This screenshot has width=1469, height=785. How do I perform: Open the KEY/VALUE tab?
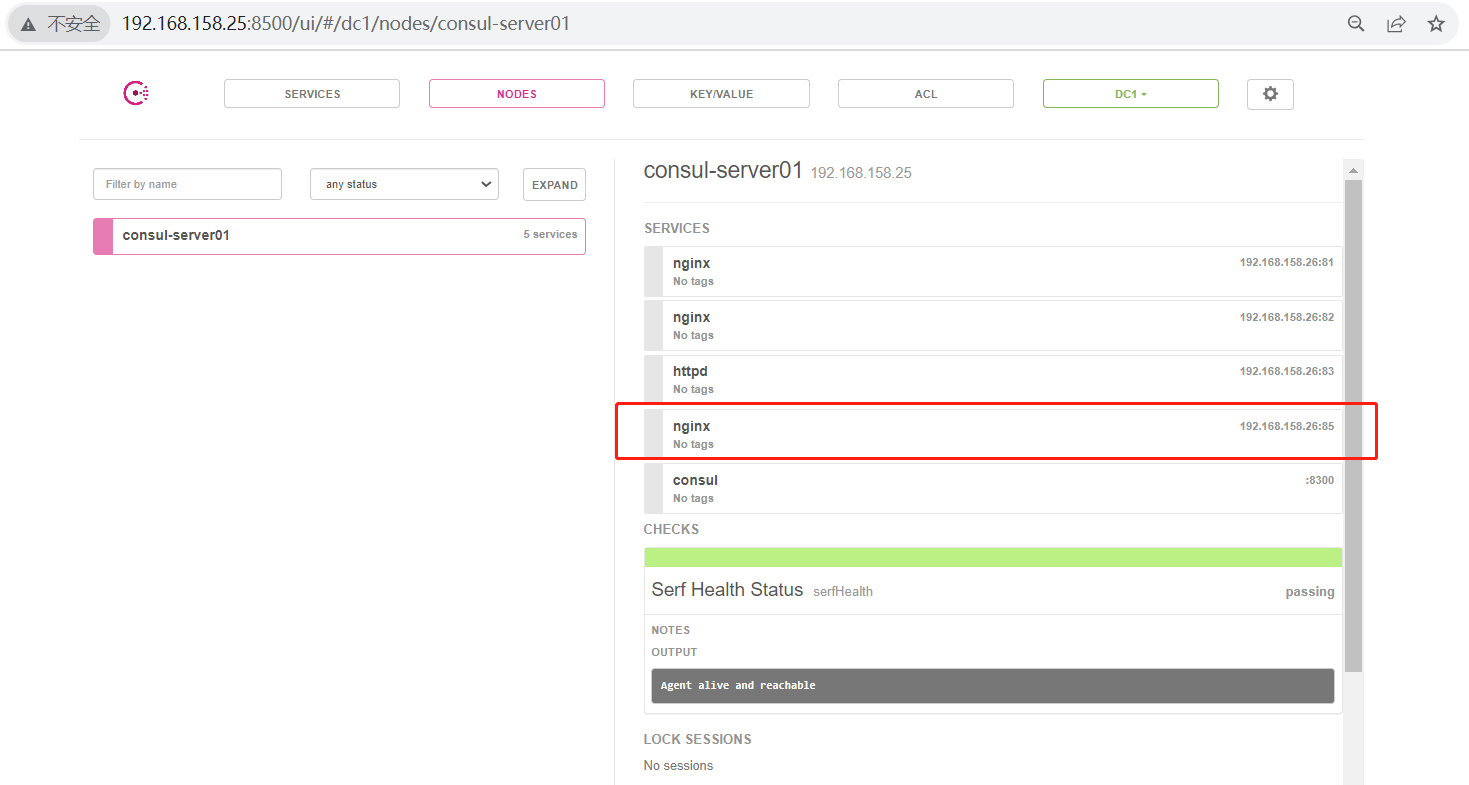click(721, 93)
